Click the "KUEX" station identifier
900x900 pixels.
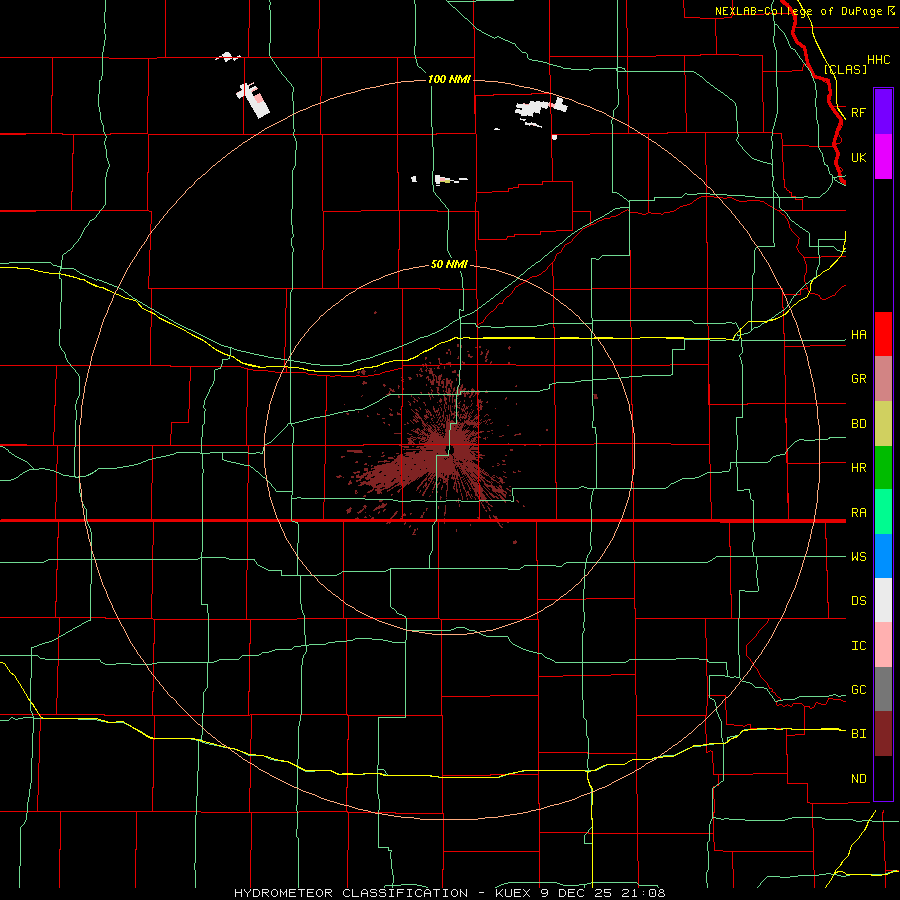tap(515, 893)
